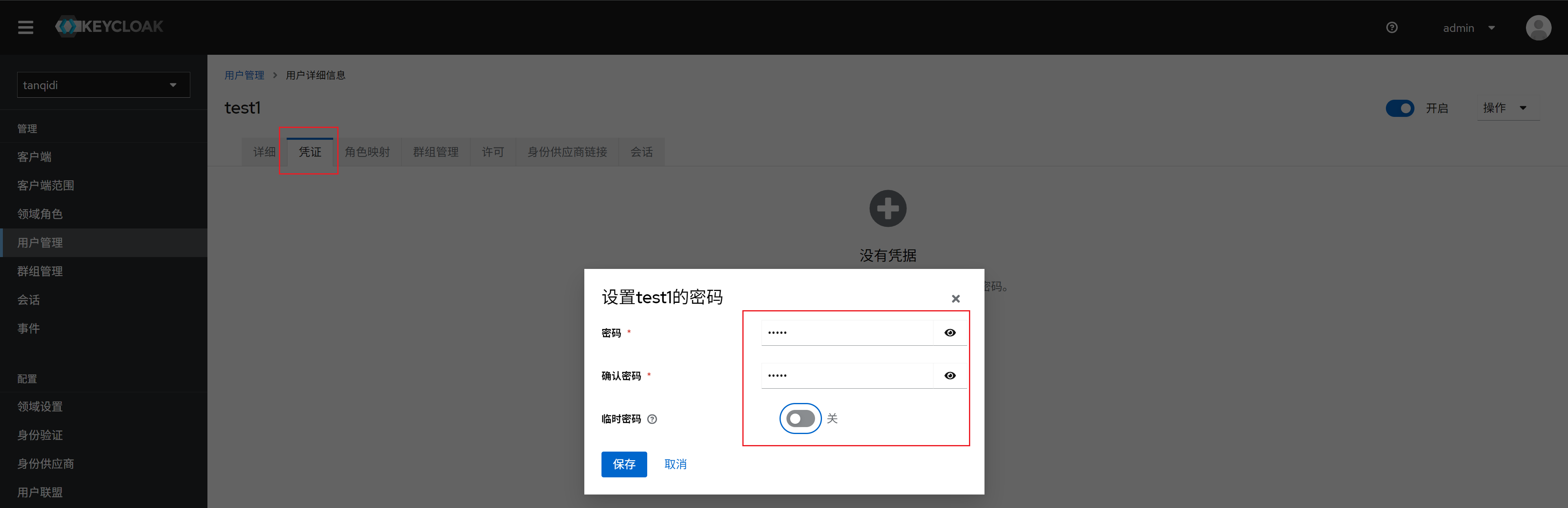1568x508 pixels.
Task: Click the plus circle add-credential icon
Action: pos(887,209)
